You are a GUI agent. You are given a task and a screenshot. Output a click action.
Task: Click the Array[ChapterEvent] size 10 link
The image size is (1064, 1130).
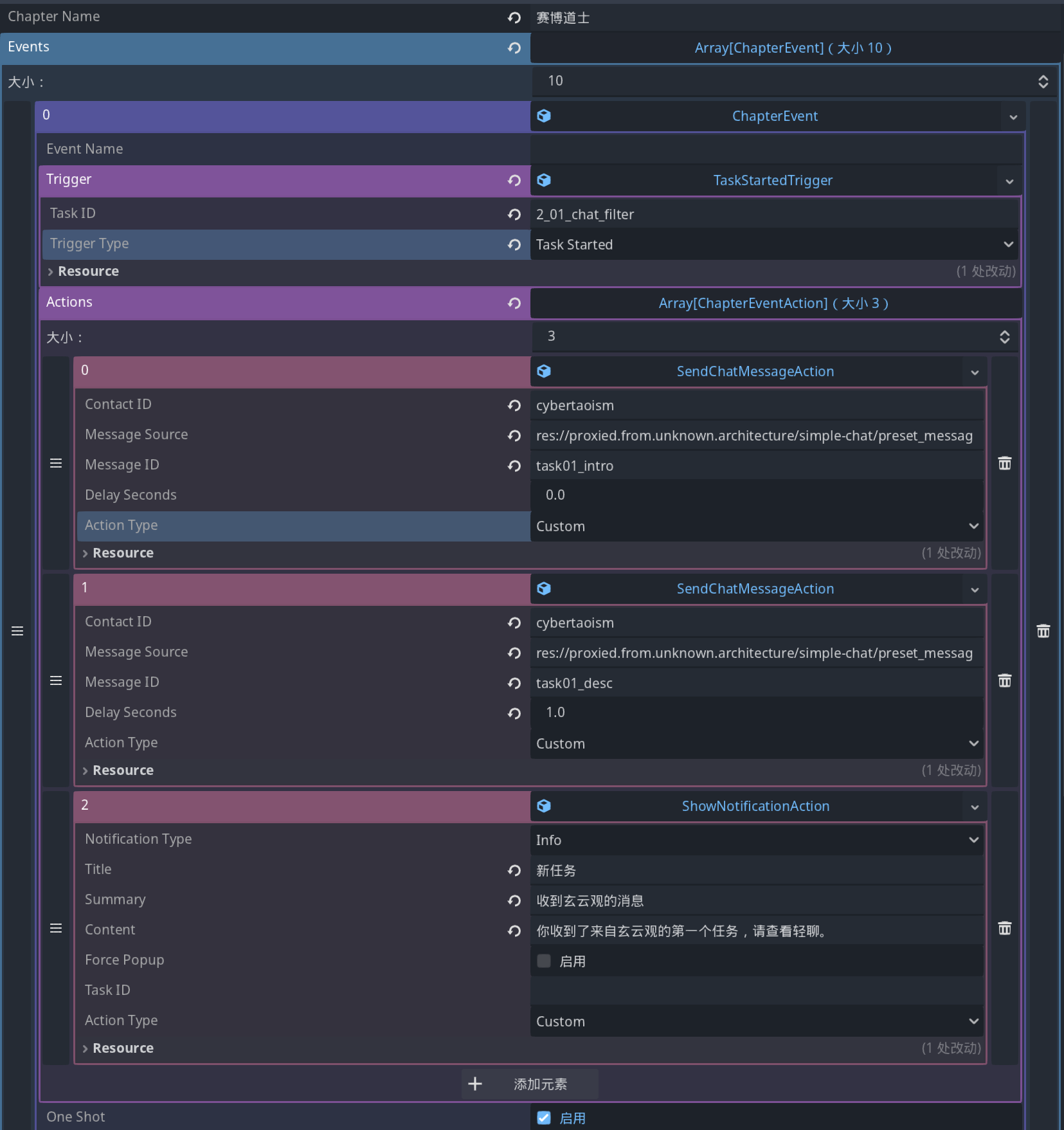(792, 48)
